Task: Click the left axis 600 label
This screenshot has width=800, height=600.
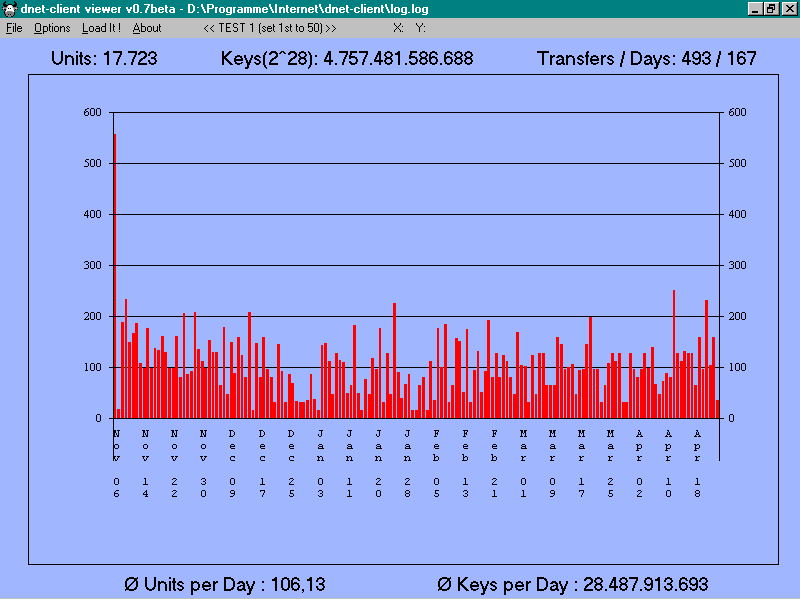Action: click(x=92, y=112)
